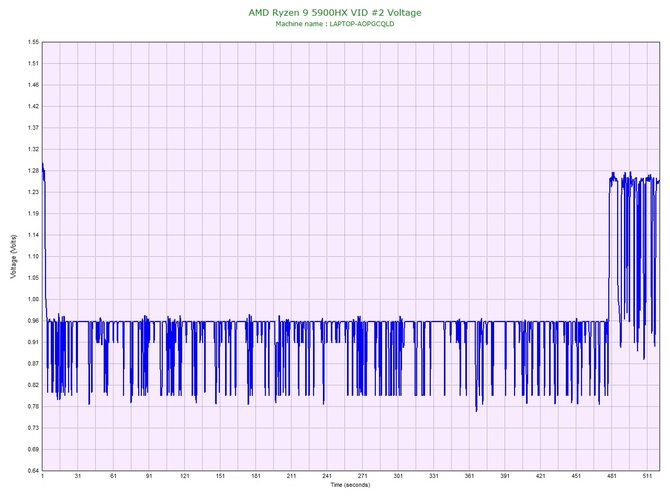This screenshot has width=670, height=502.
Task: Click the 'Machine name : LAPTOP-AOPGCQLD' subtitle
Action: click(335, 24)
